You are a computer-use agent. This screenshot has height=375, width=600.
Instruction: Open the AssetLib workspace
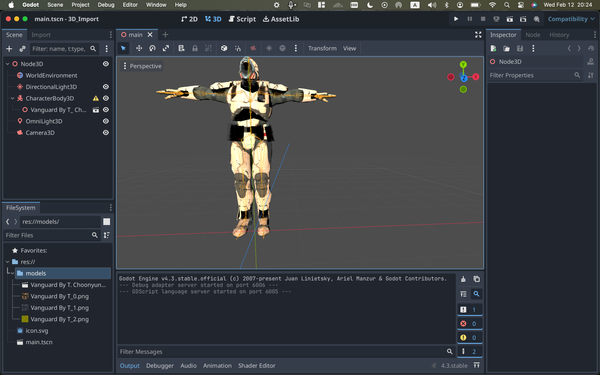[281, 19]
